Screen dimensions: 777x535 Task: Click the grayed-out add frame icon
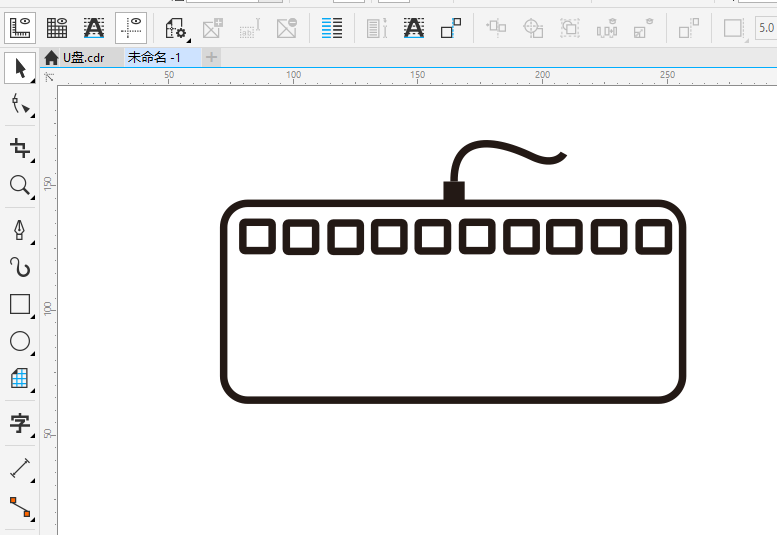point(213,28)
